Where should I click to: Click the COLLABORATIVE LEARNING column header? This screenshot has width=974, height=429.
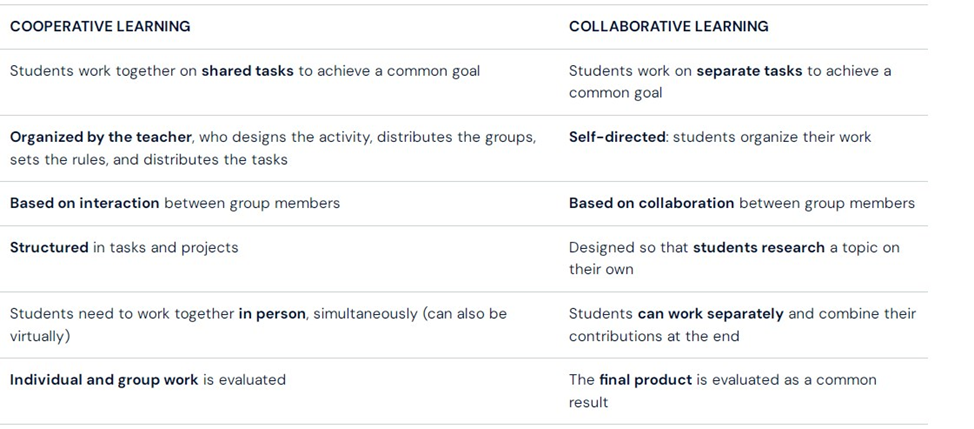[x=668, y=27]
